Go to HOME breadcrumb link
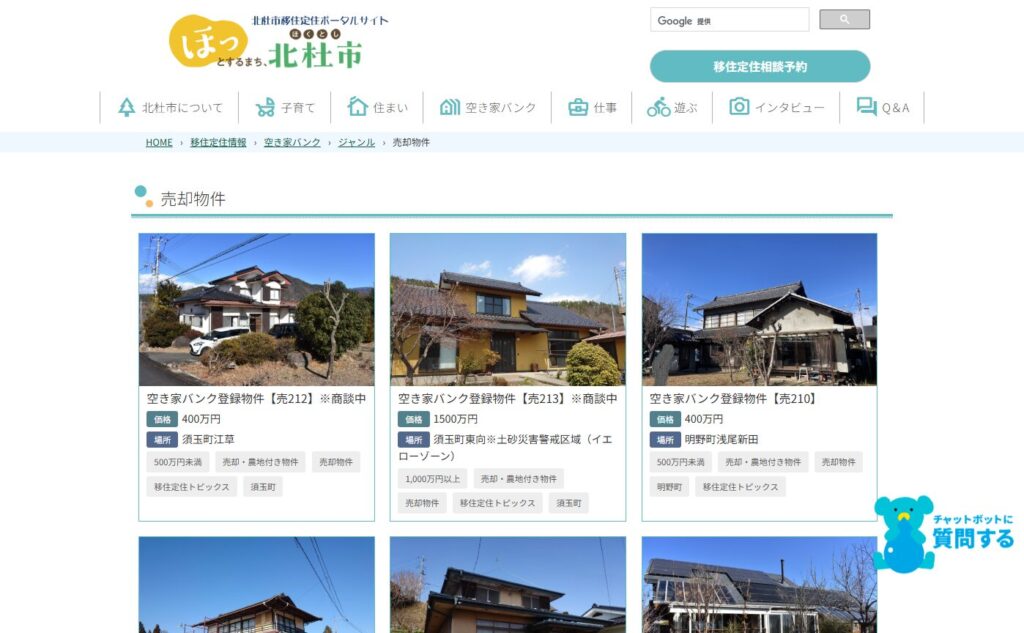The height and width of the screenshot is (633, 1024). [159, 142]
